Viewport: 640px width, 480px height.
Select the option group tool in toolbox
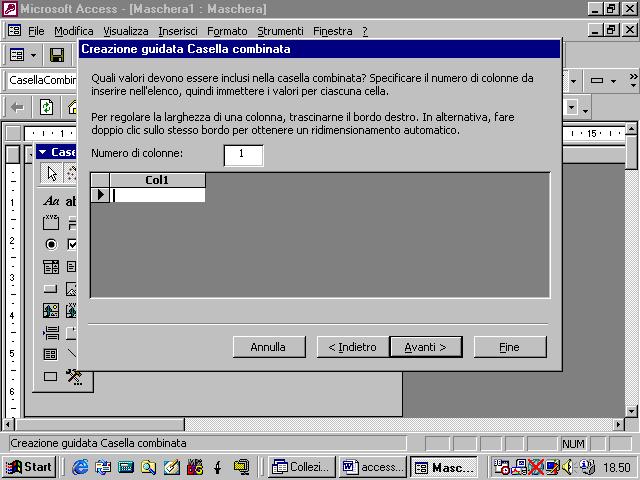tap(51, 223)
